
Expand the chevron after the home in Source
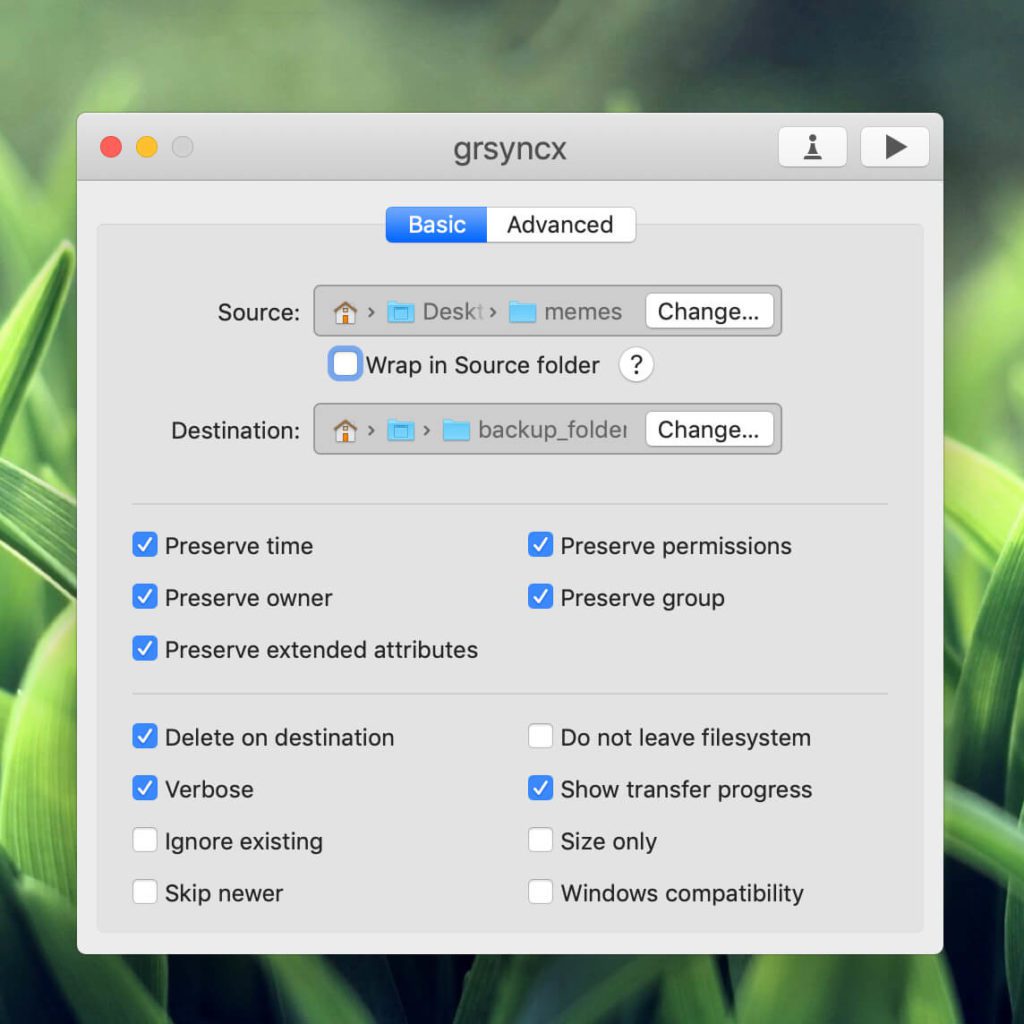(x=370, y=311)
